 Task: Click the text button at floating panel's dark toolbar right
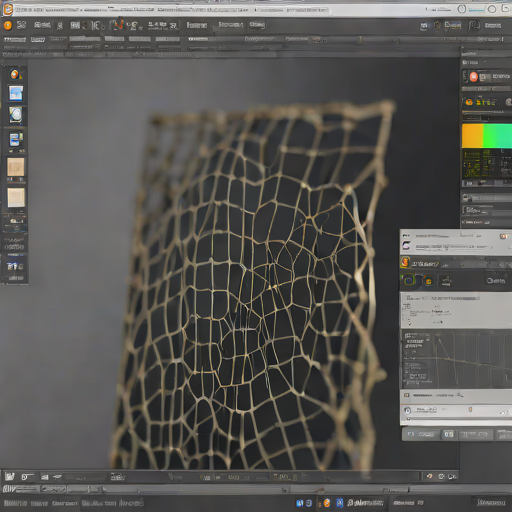tap(496, 281)
